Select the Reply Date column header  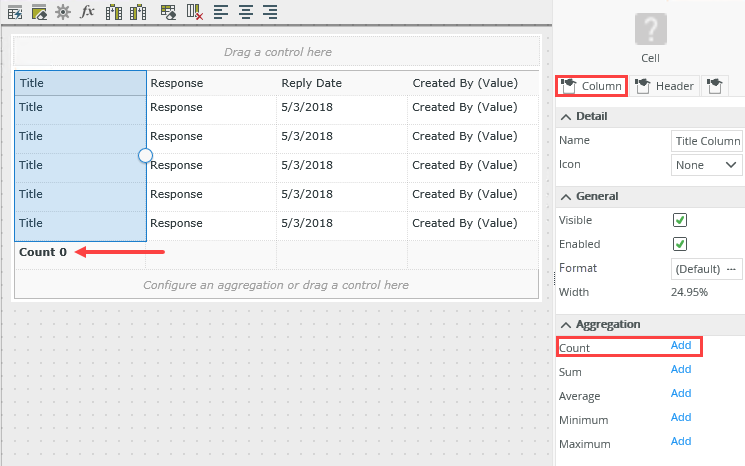(342, 83)
